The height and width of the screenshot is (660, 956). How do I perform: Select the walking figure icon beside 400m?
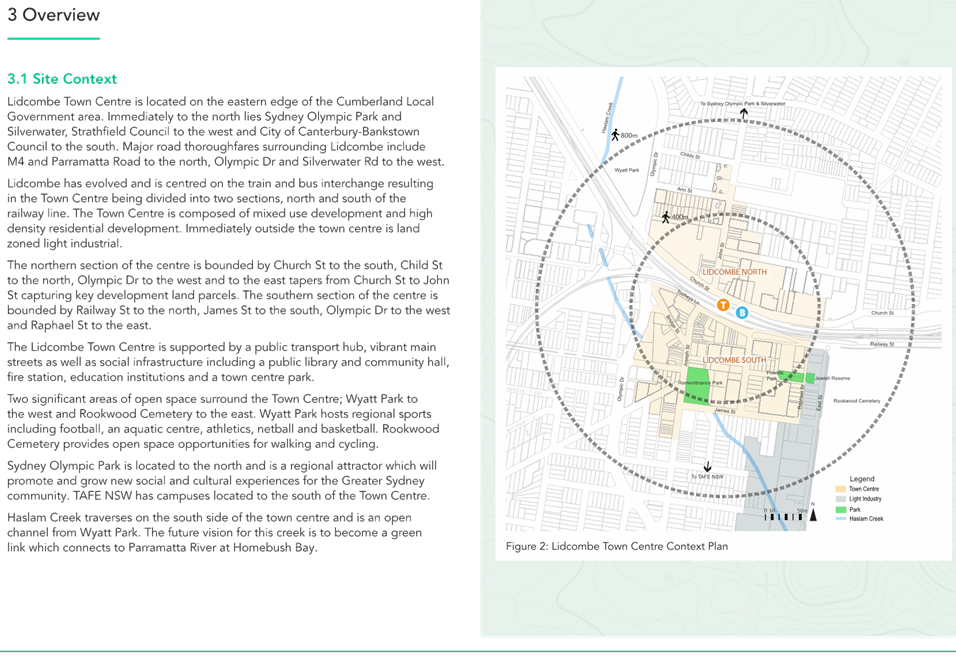(x=666, y=217)
